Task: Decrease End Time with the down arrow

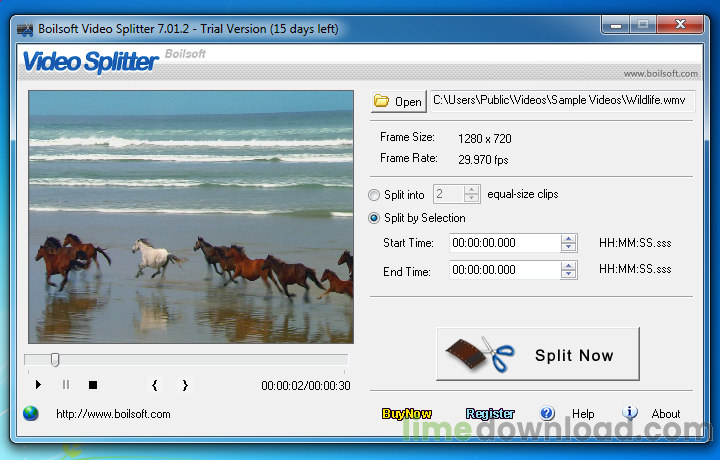Action: click(x=569, y=274)
